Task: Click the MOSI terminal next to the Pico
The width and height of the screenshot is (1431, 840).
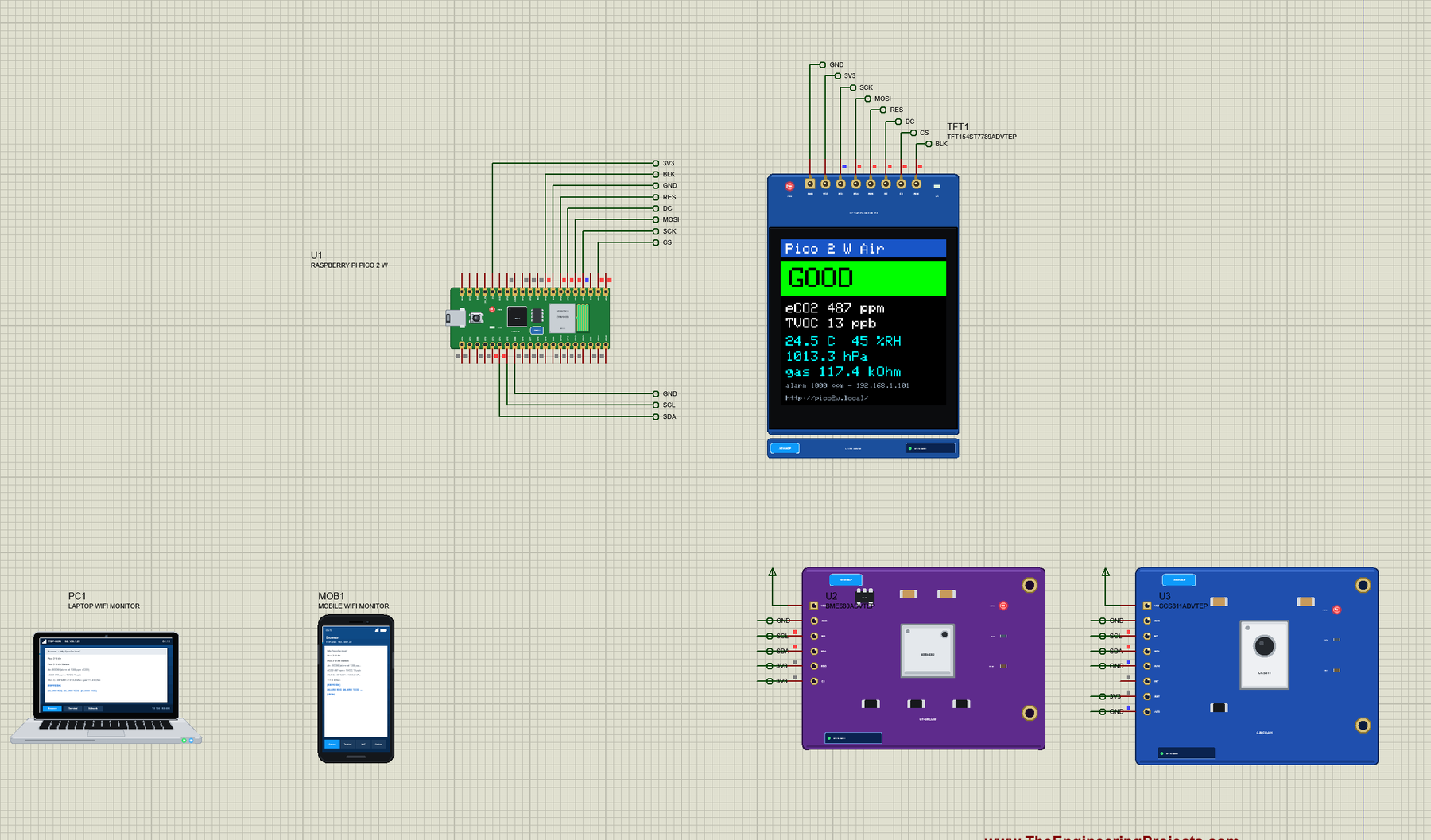Action: (656, 220)
